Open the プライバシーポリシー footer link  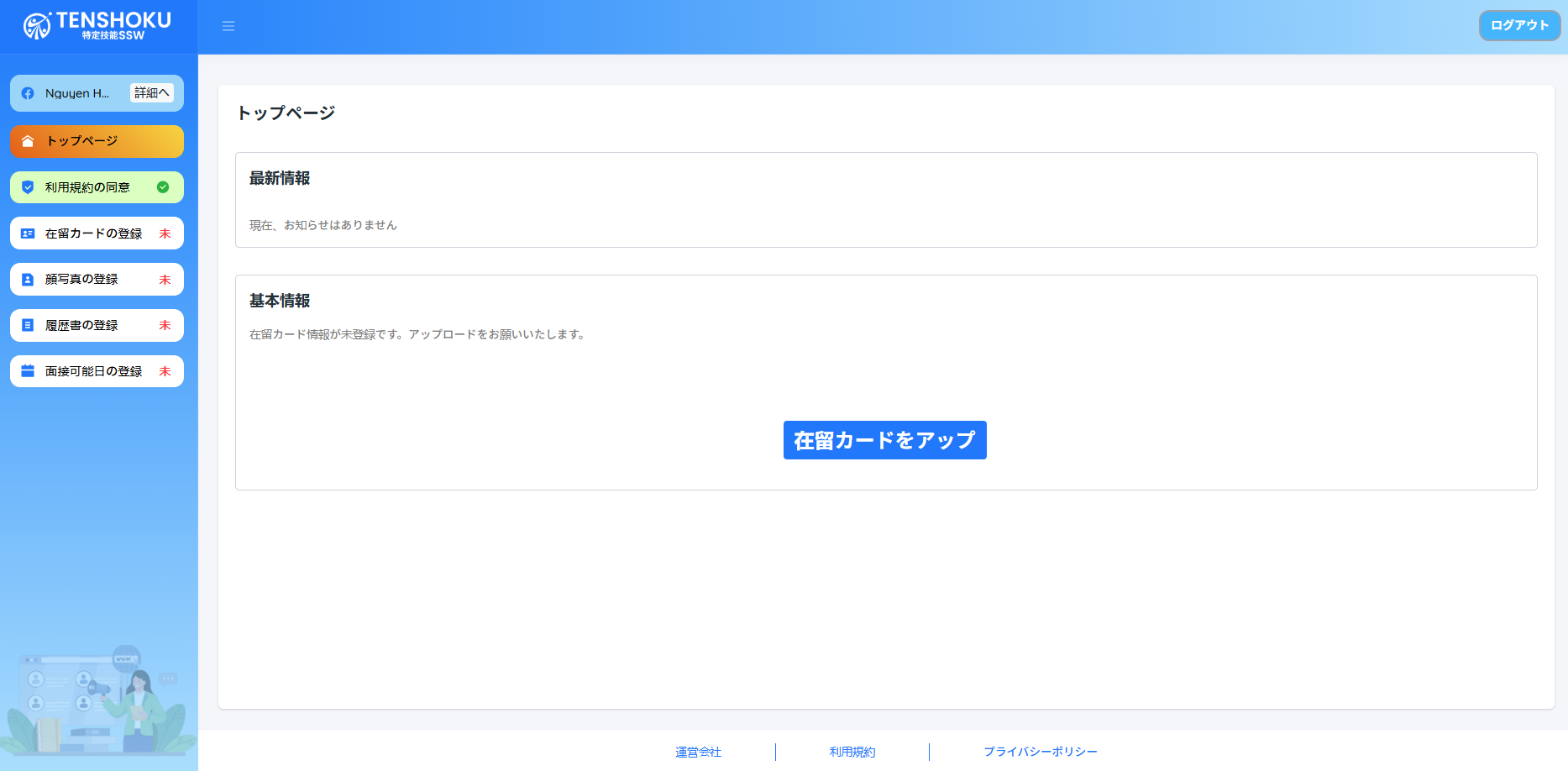tap(1040, 752)
